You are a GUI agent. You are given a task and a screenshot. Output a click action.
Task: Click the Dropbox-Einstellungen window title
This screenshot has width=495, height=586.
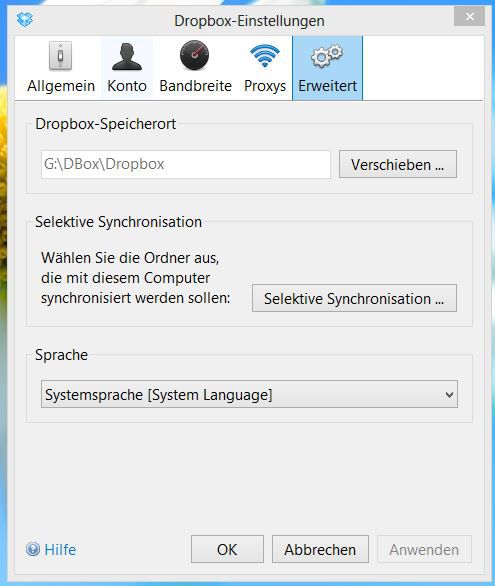(249, 21)
